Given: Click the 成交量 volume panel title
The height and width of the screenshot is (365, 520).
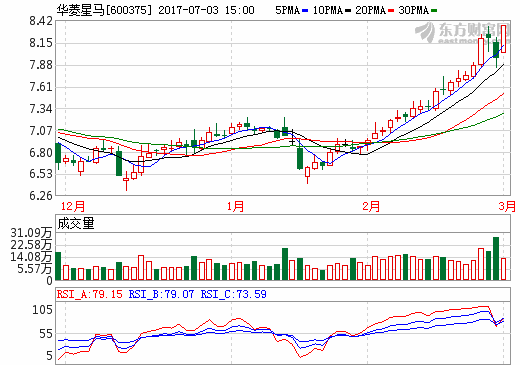Looking at the screenshot, I should tap(76, 224).
